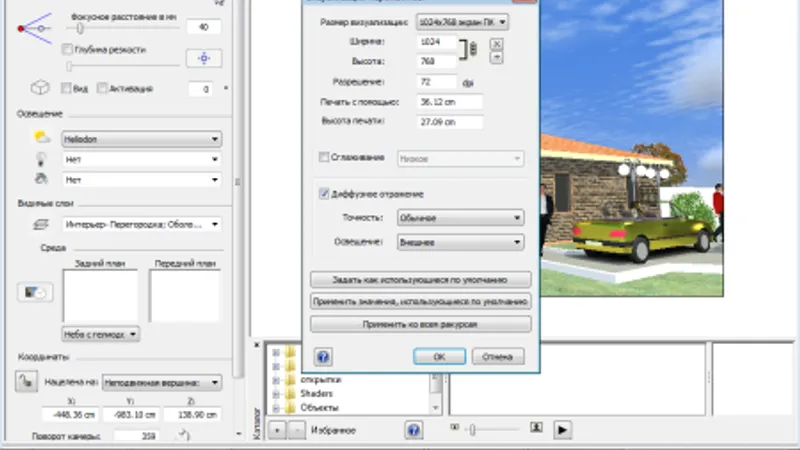Expand the Shaders folder tree node
This screenshot has height=450, width=800.
point(276,394)
